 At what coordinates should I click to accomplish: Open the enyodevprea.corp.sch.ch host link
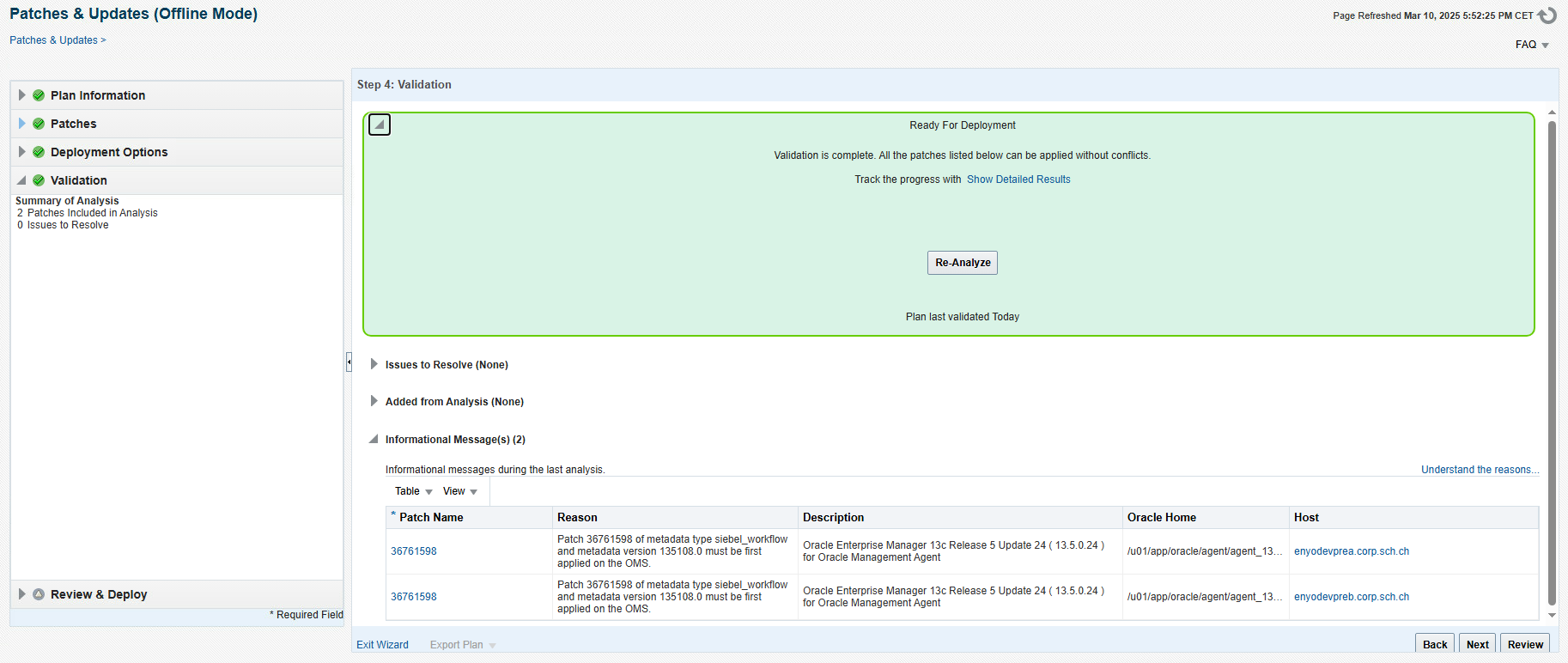coord(1351,551)
